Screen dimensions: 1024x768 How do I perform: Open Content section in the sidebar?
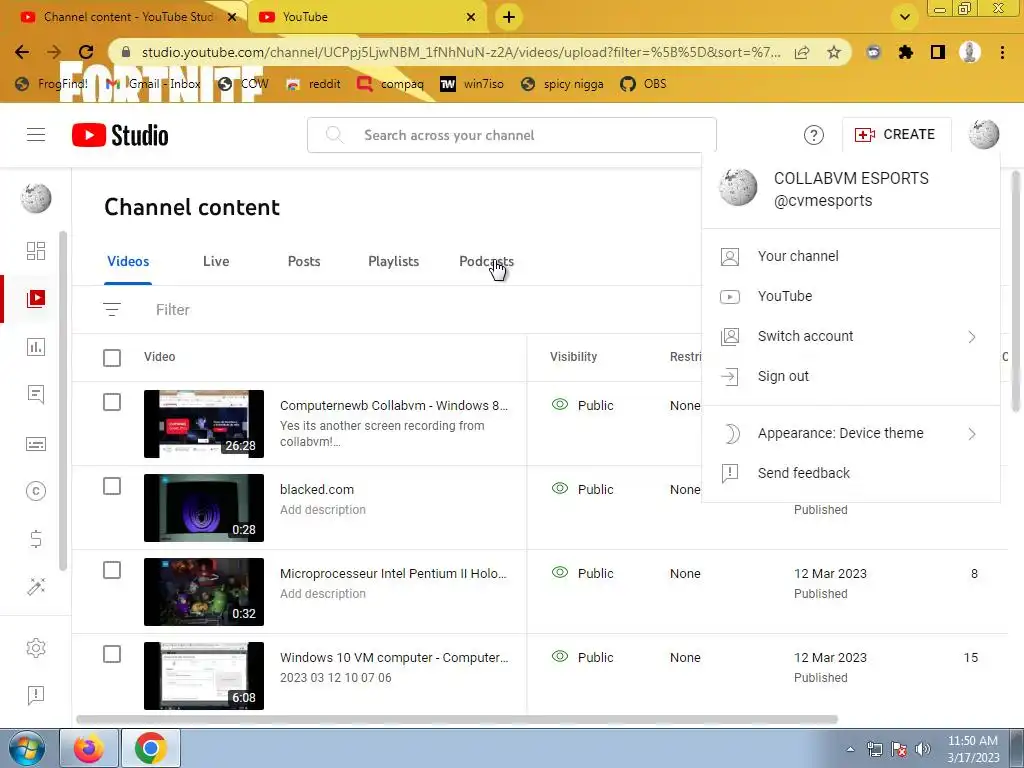click(x=36, y=298)
